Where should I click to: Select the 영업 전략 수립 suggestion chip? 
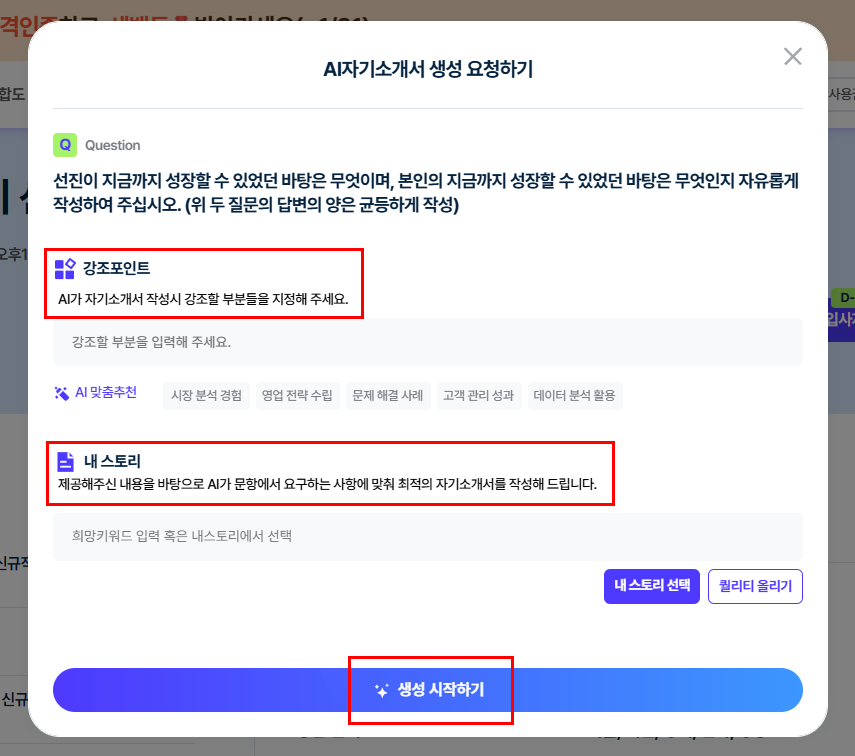coord(297,395)
